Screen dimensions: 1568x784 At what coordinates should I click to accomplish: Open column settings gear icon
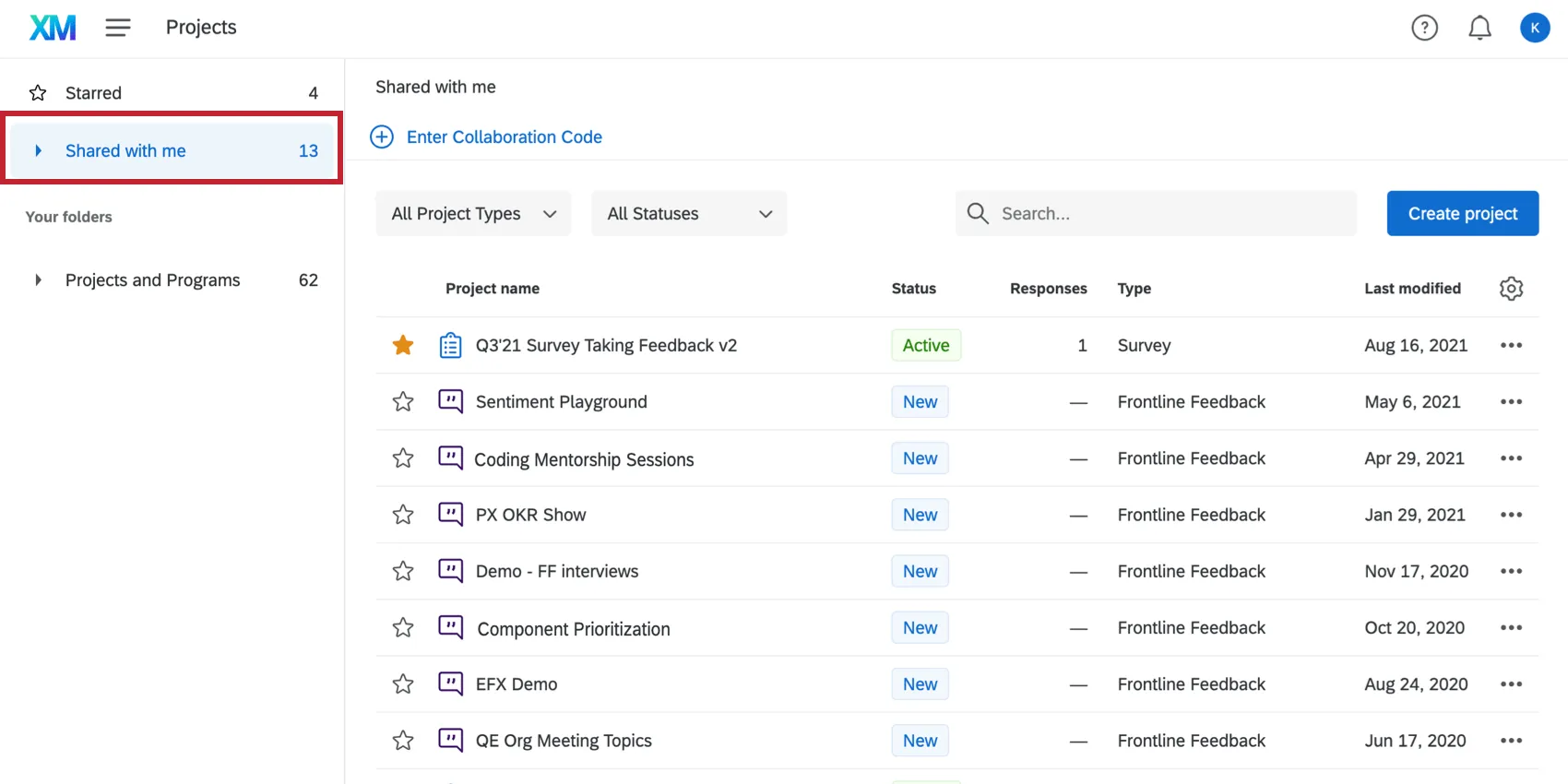pos(1511,289)
